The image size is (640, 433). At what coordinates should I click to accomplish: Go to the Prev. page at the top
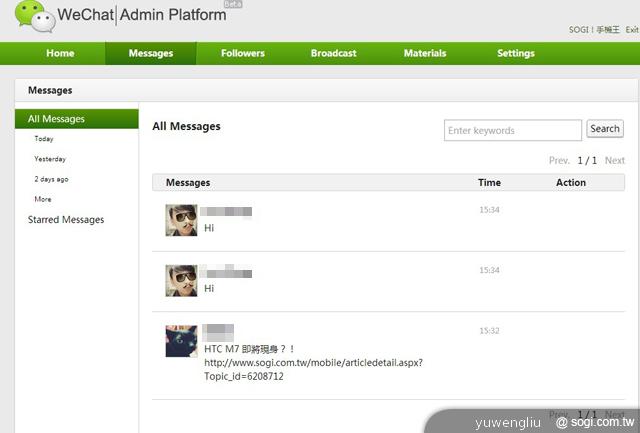[x=559, y=160]
